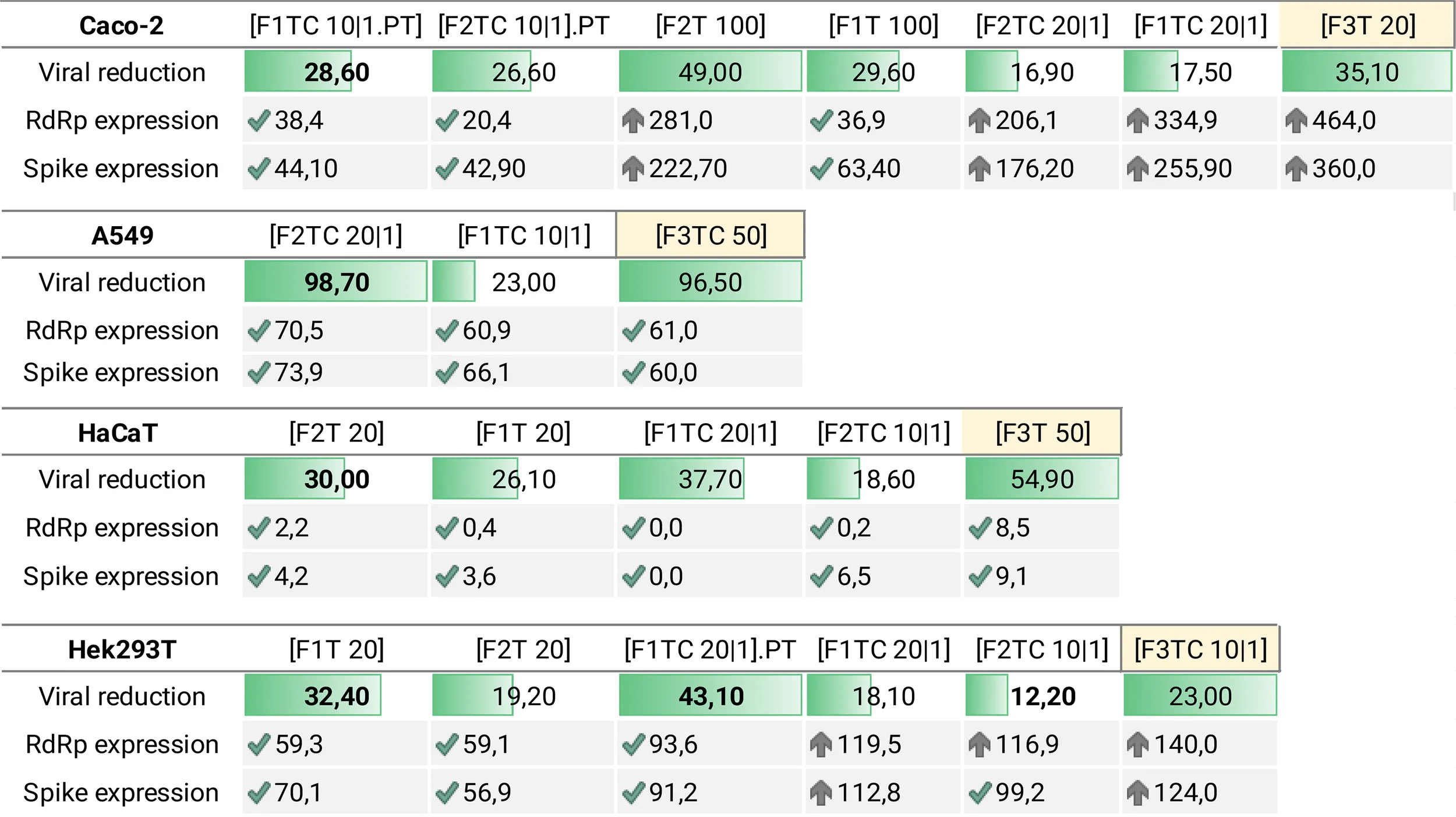The image size is (1456, 817).
Task: Click the checkmark icon next to 73,9
Action: click(259, 373)
